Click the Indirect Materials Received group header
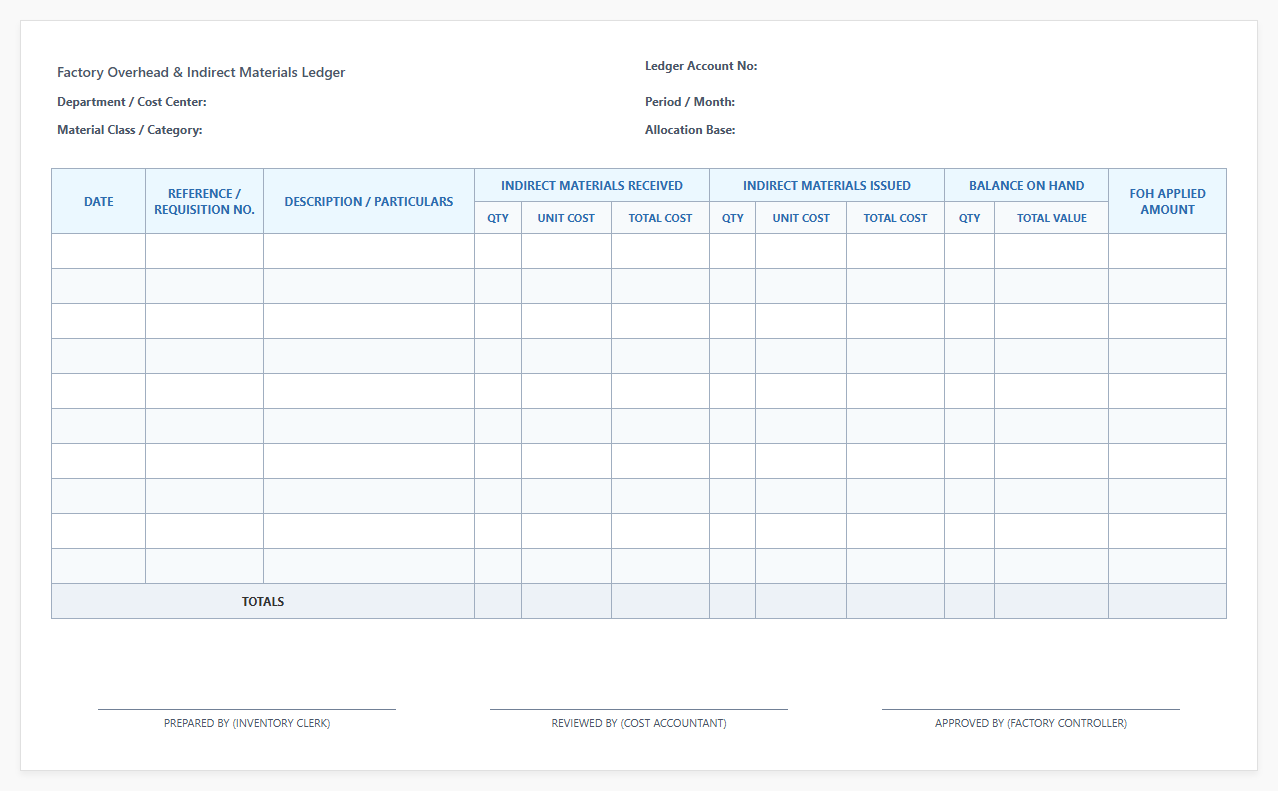 (x=592, y=185)
